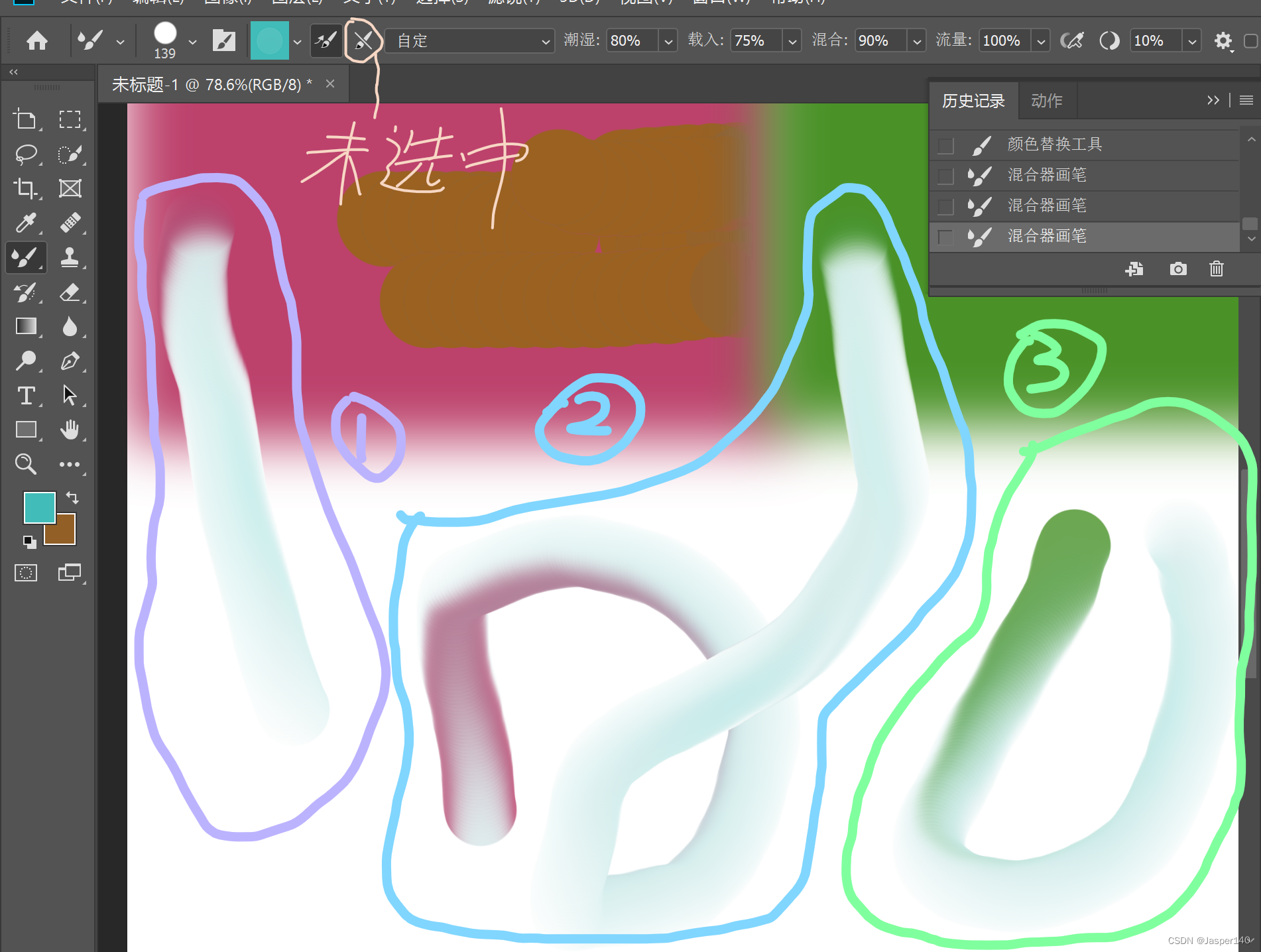Image resolution: width=1261 pixels, height=952 pixels.
Task: Select the Pen tool
Action: tap(70, 361)
